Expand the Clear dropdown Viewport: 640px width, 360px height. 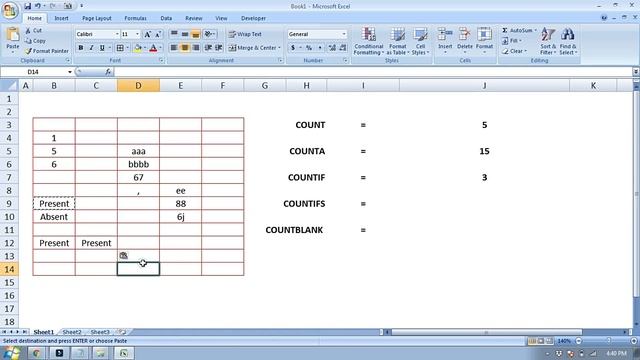click(526, 51)
